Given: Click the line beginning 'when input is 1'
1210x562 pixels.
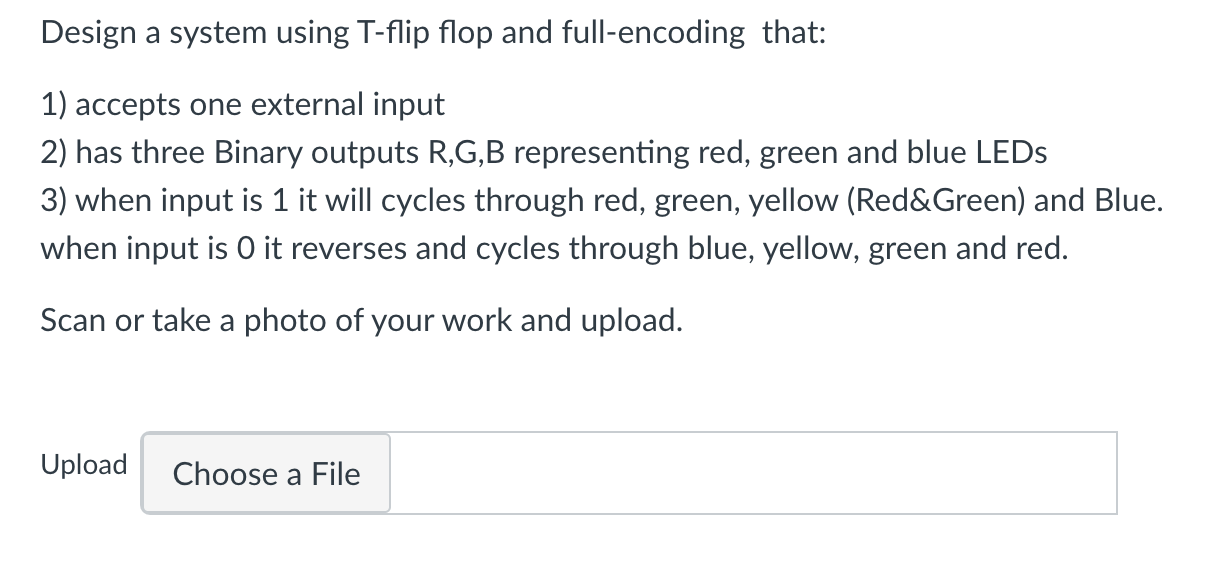Looking at the screenshot, I should 602,200.
